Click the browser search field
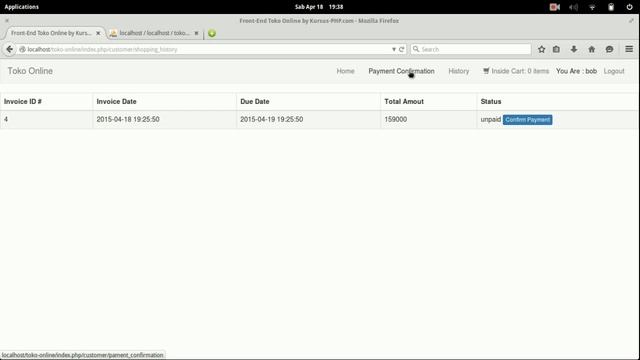 [x=471, y=49]
